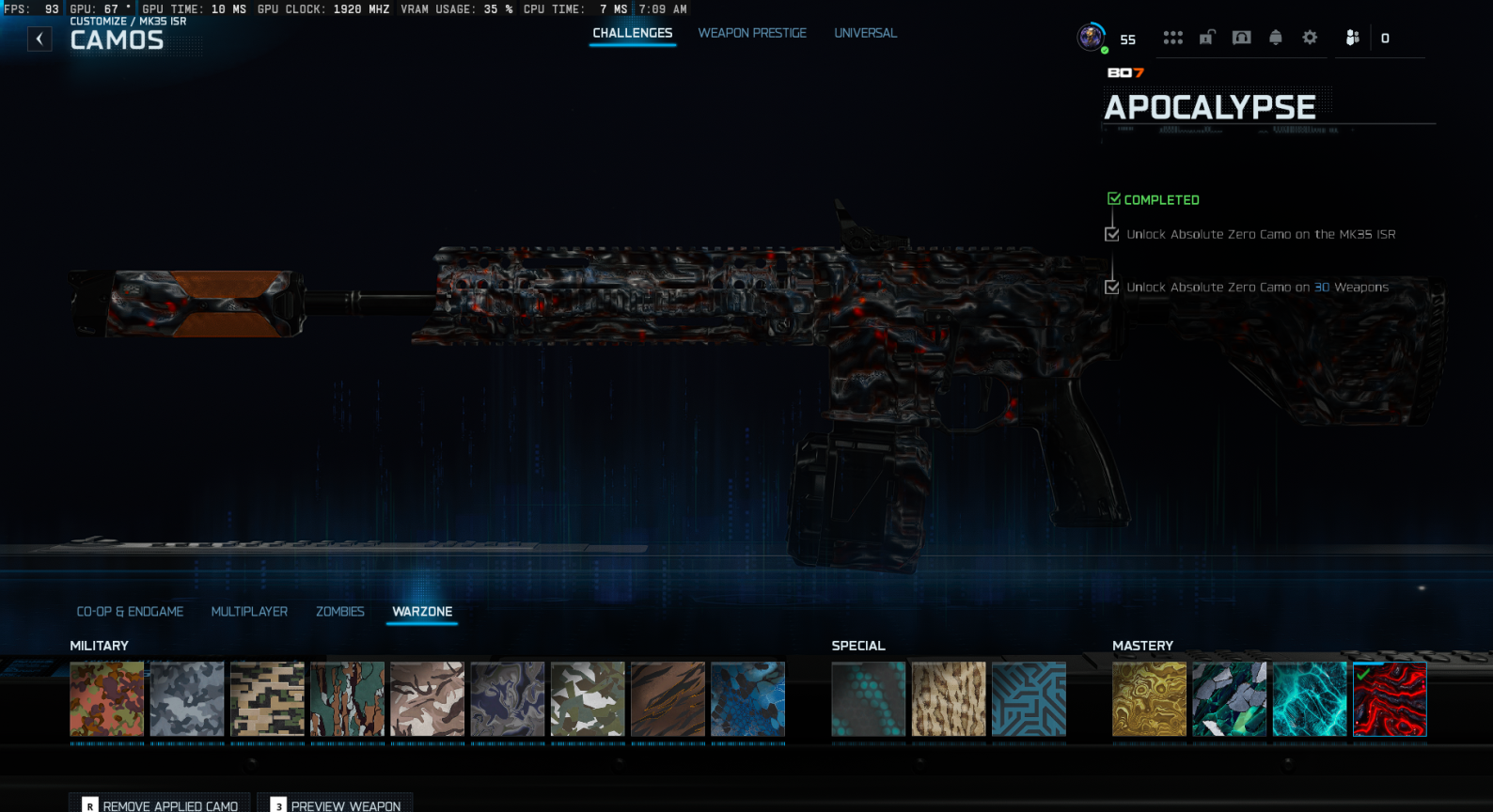The height and width of the screenshot is (812, 1493).
Task: Click the 'CAMOS' page heading
Action: click(117, 40)
